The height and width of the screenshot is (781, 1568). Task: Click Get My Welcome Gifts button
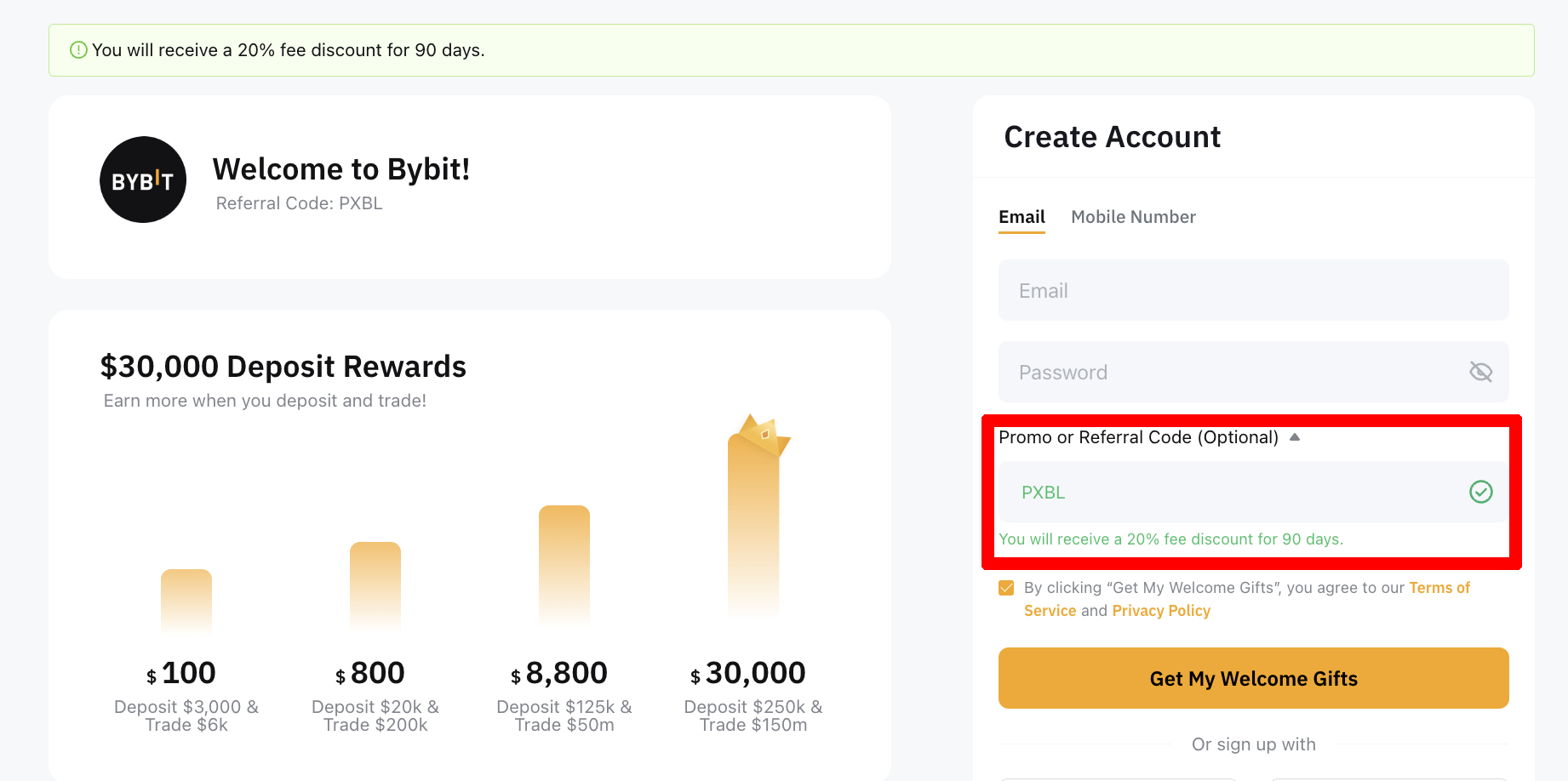pos(1254,678)
